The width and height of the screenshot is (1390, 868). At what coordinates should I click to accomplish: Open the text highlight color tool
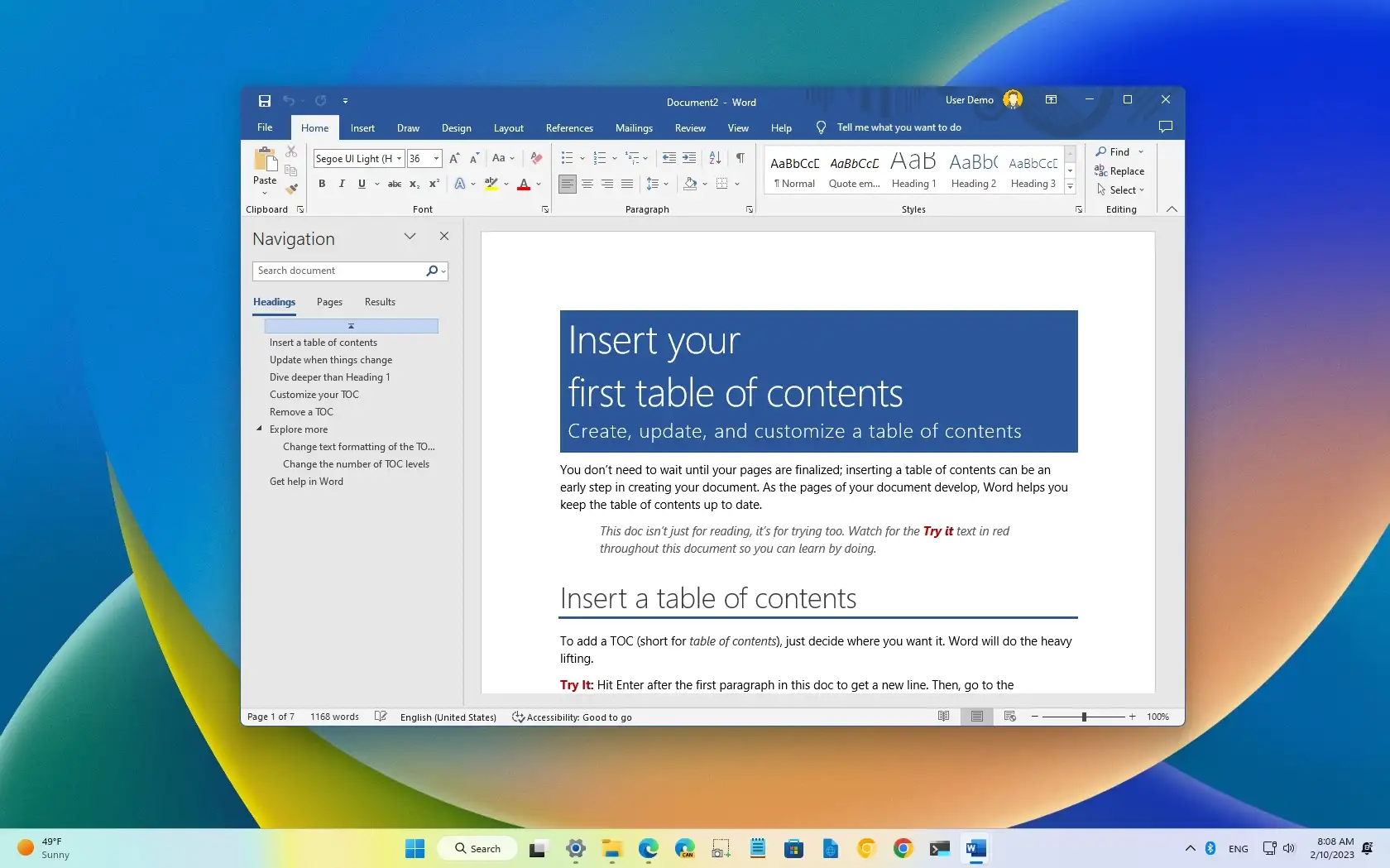pos(492,184)
